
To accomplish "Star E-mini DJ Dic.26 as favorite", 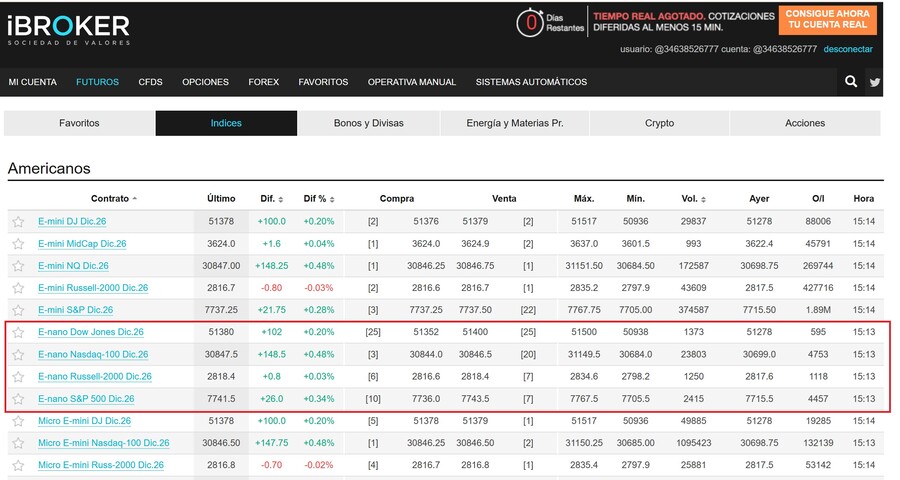I will (x=18, y=222).
